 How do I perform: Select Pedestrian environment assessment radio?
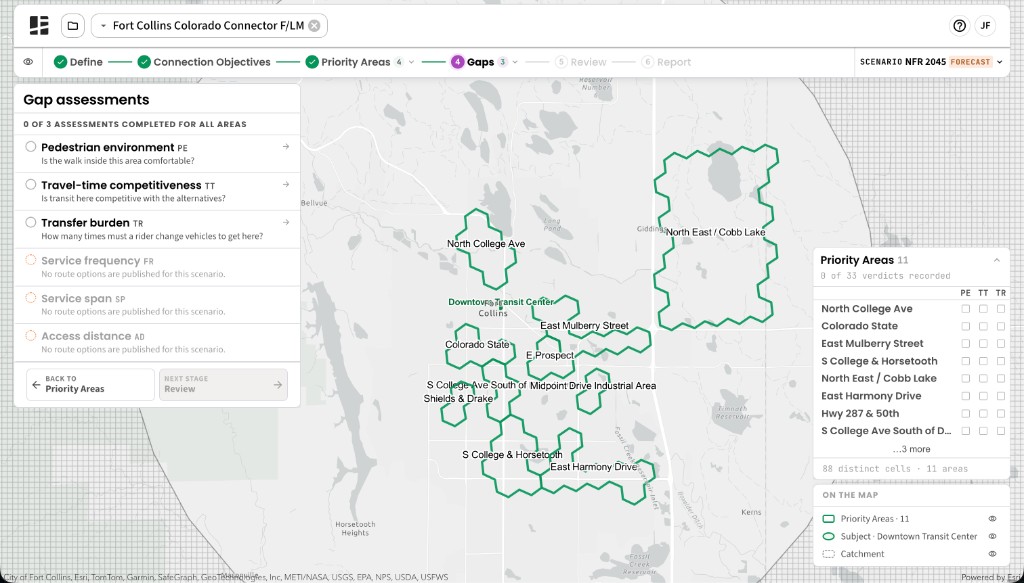coord(31,147)
